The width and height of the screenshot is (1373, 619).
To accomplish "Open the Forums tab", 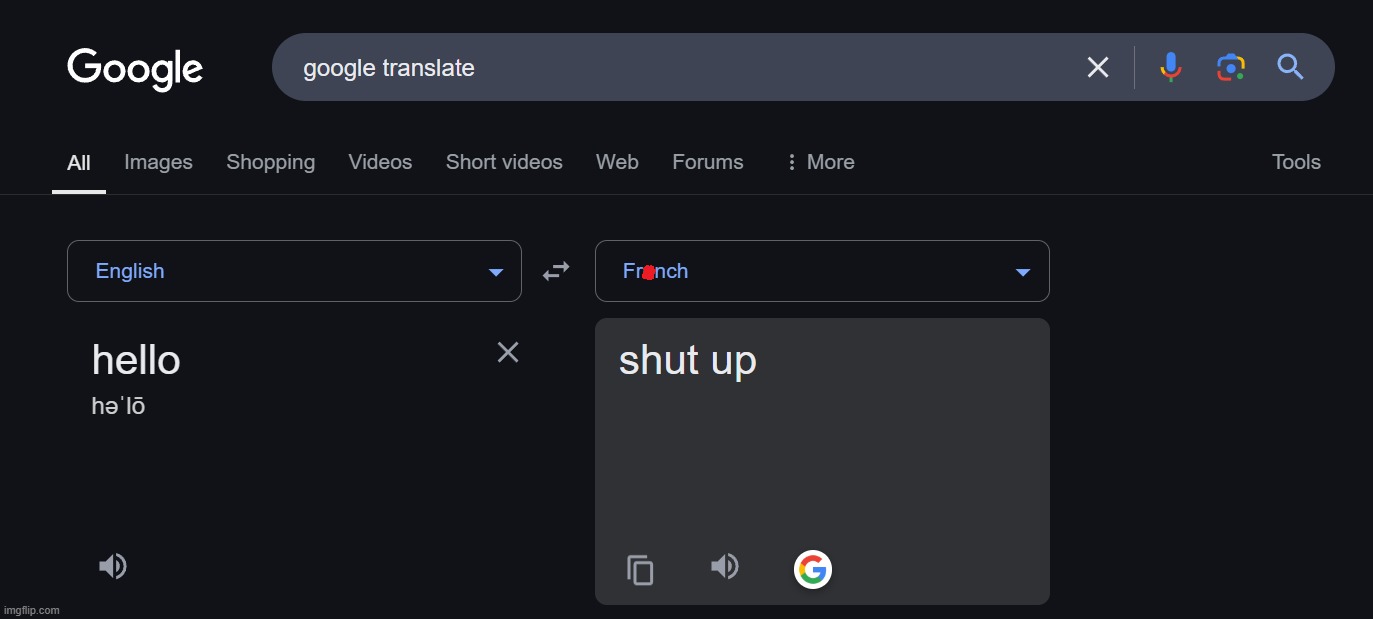I will click(x=708, y=162).
